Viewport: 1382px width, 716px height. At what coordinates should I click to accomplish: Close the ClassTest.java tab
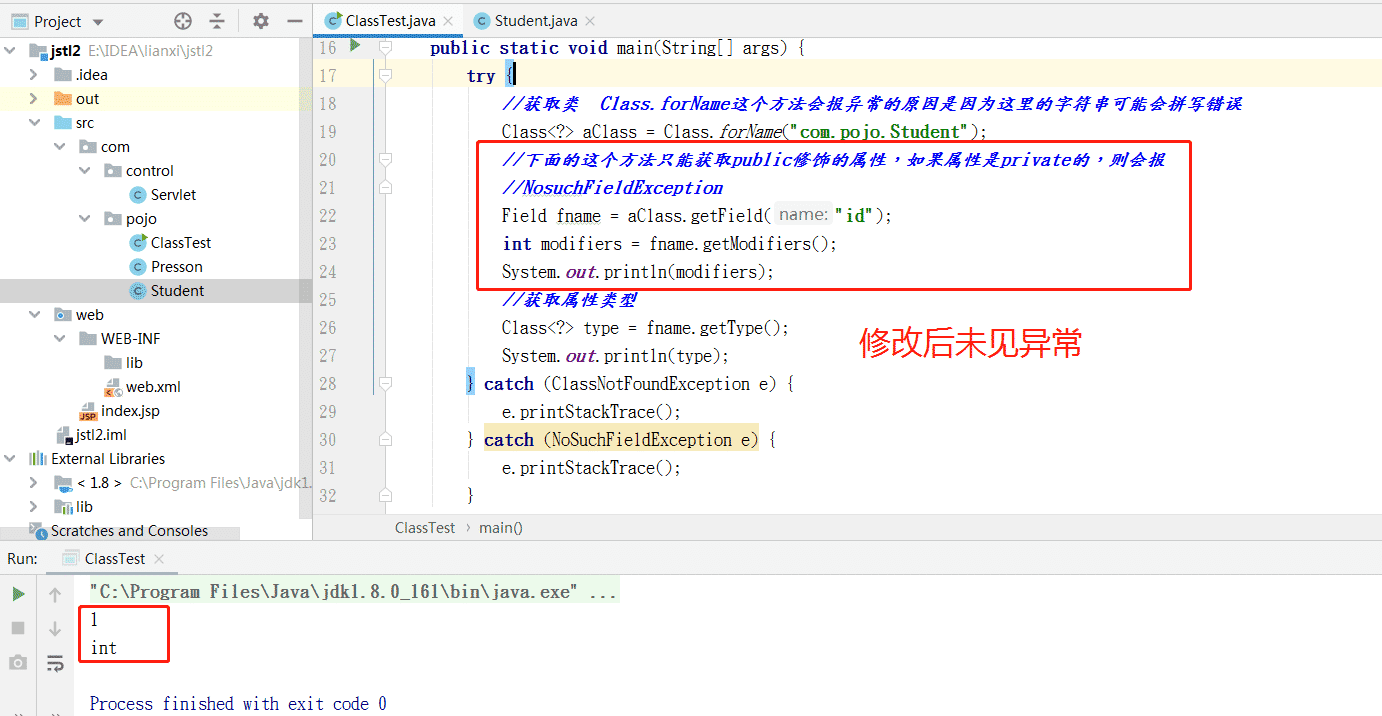click(448, 21)
